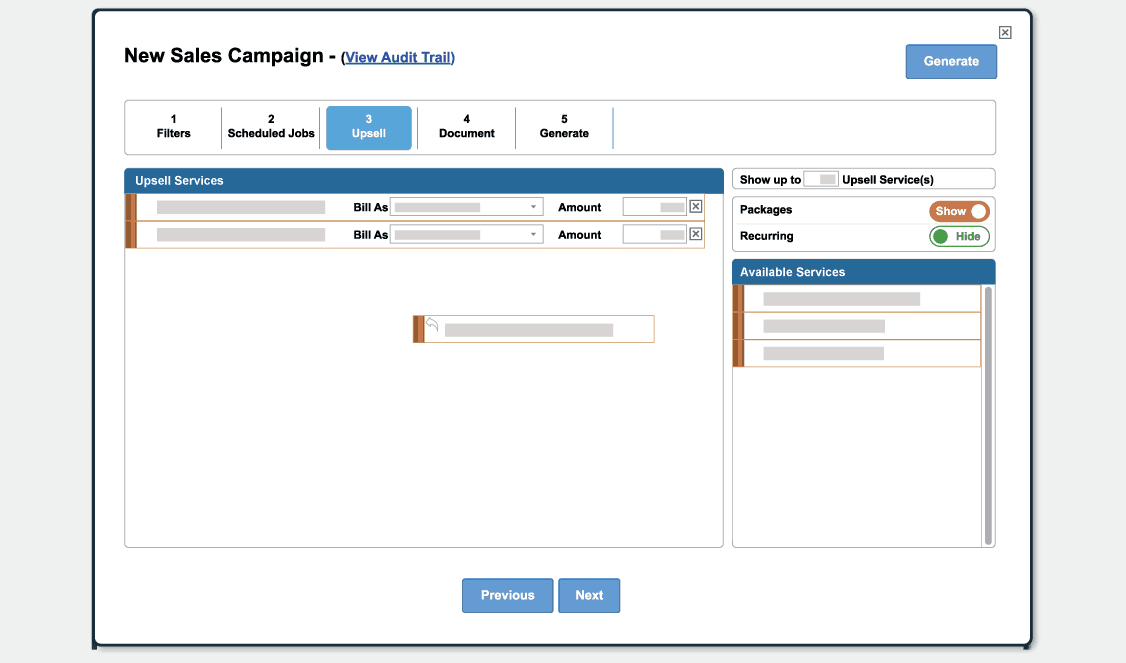1126x663 pixels.
Task: Go to step 5 Generate tab
Action: point(564,127)
